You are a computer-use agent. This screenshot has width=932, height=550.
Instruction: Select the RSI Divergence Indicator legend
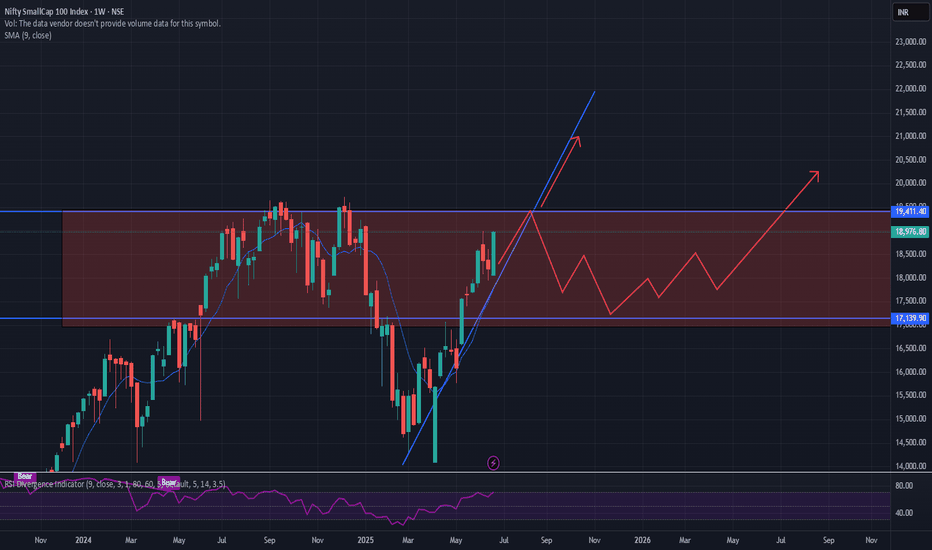(x=115, y=485)
